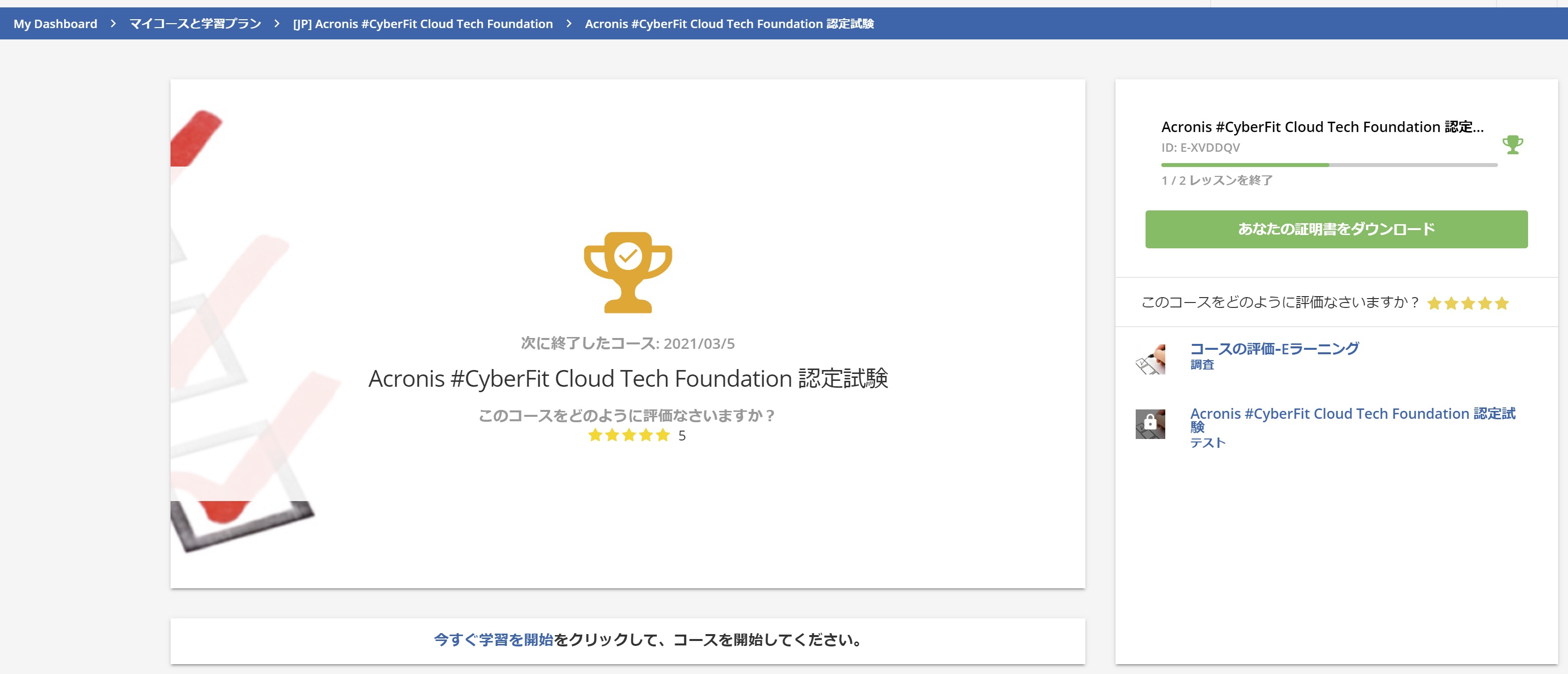Open [JP] Acronis #CyberFit Cloud Tech Foundation breadcrumb
Viewport: 1568px width, 674px height.
pyautogui.click(x=422, y=24)
